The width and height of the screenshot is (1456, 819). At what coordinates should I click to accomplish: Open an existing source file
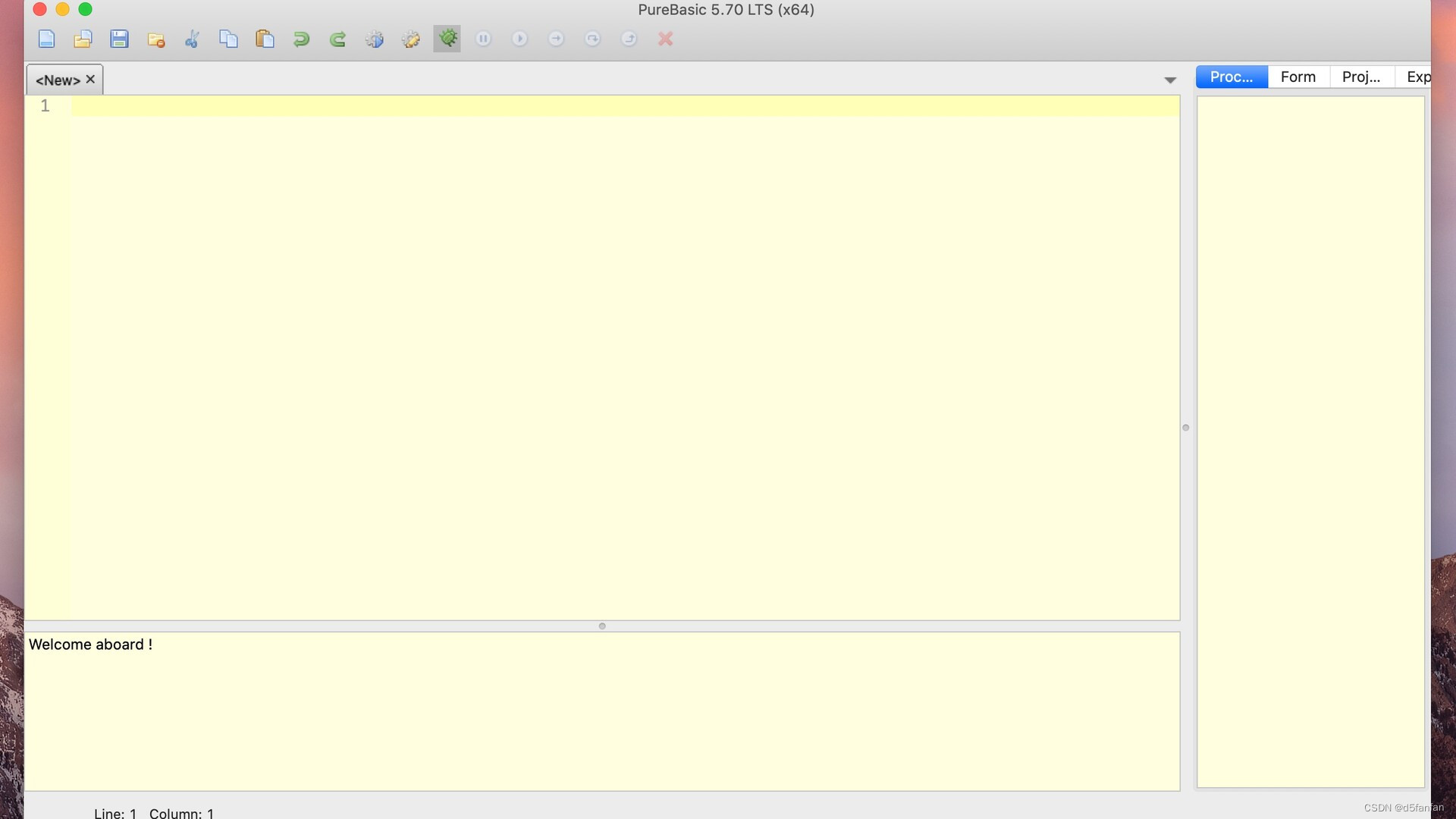[x=83, y=39]
